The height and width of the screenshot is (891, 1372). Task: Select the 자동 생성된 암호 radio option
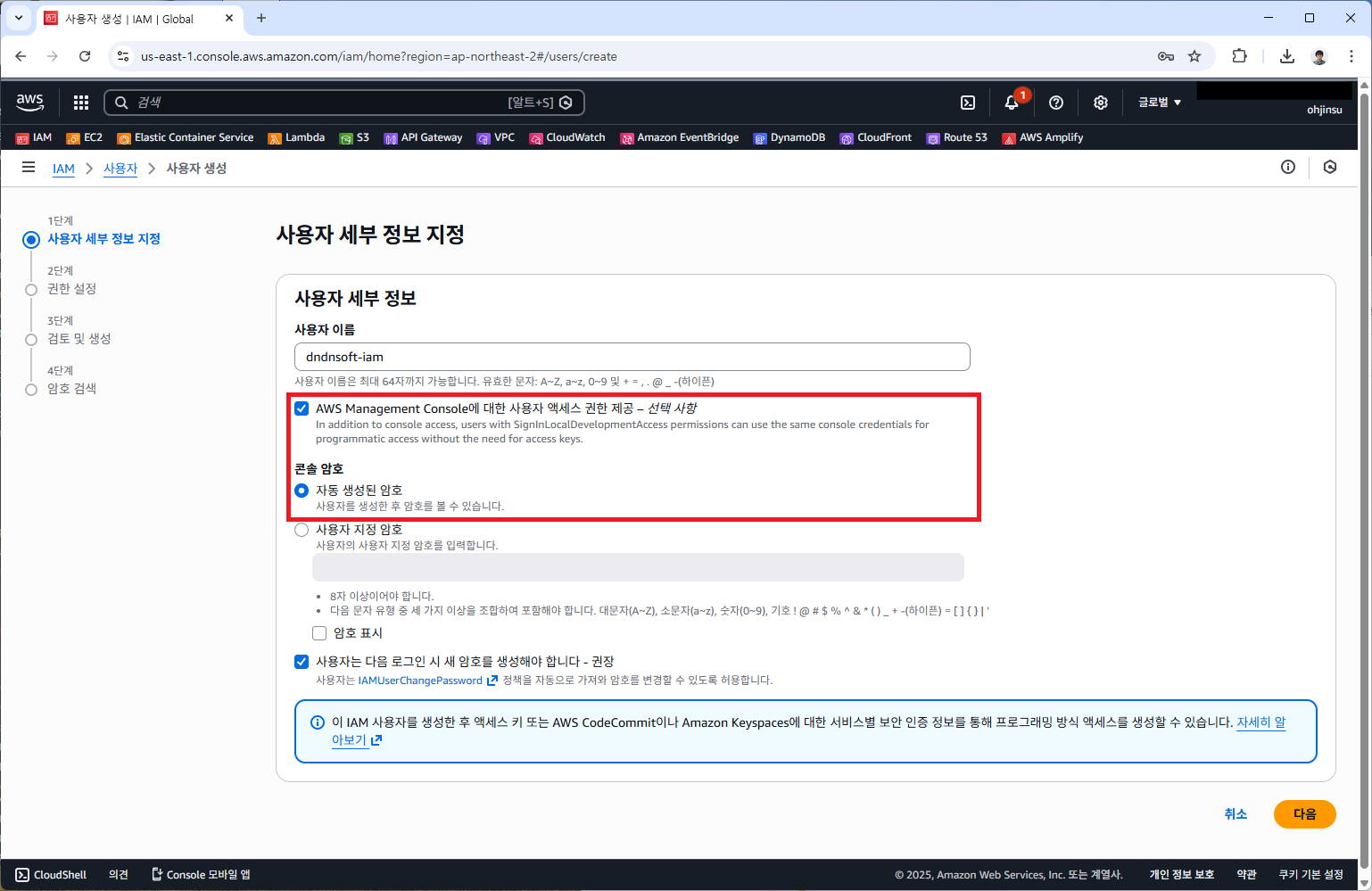pyautogui.click(x=302, y=490)
